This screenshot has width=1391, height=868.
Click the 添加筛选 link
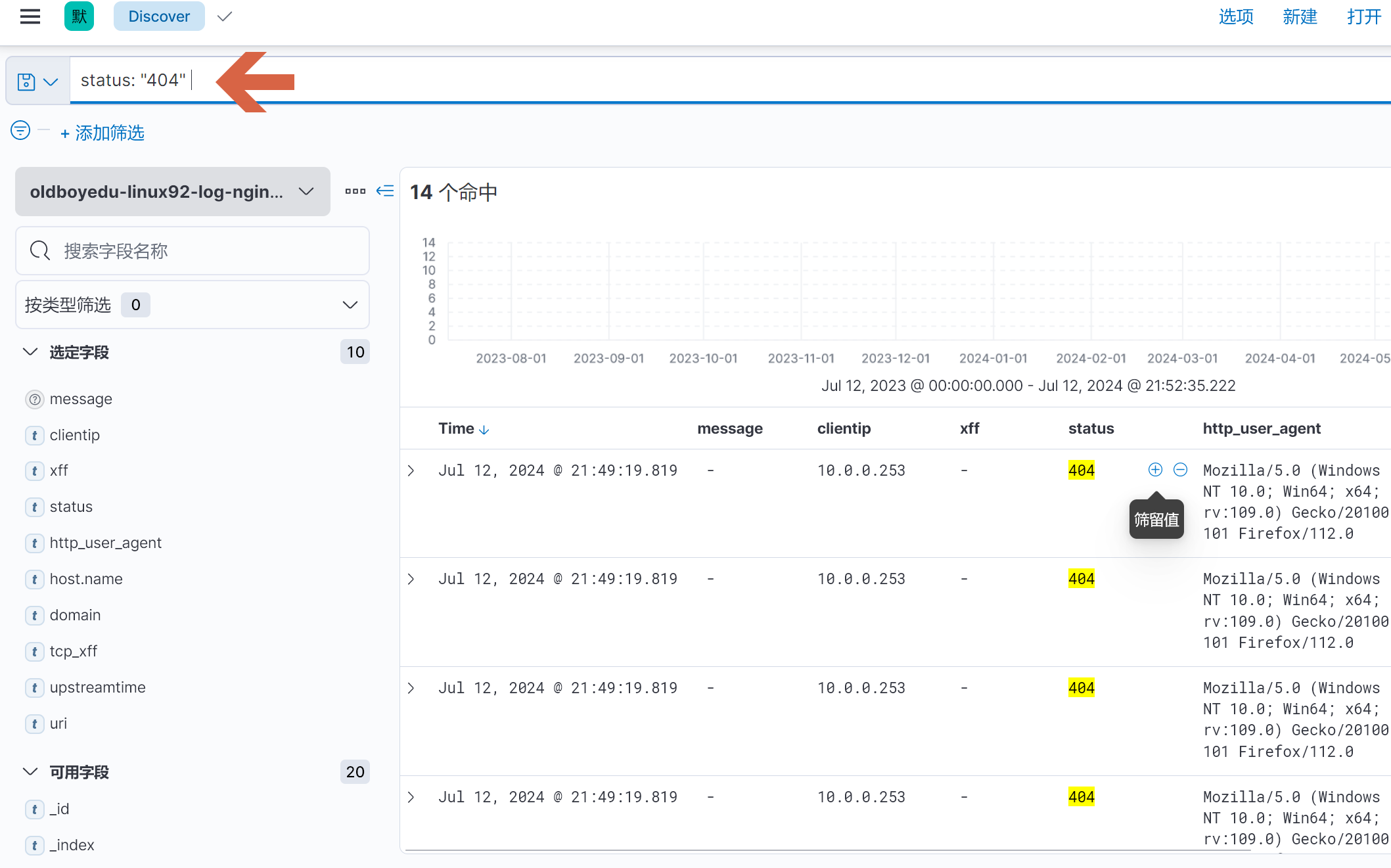103,133
